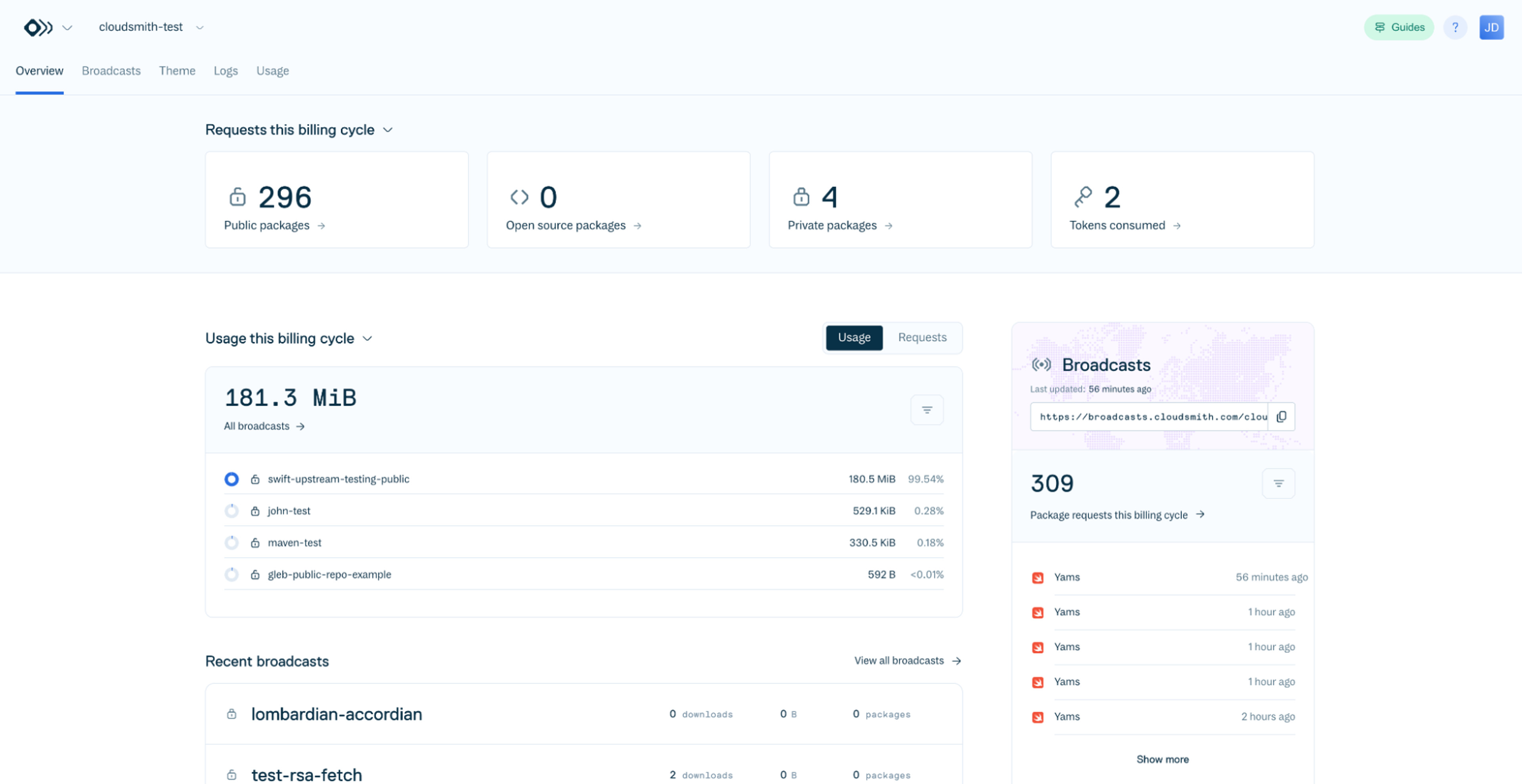The height and width of the screenshot is (784, 1522).
Task: Click the open lock icon beside 296
Action: pos(237,196)
